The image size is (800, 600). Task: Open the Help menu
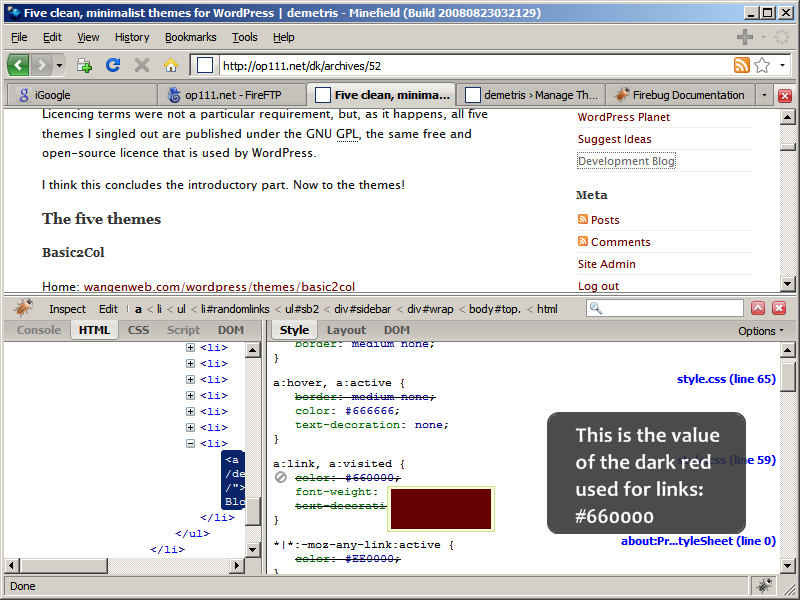click(283, 37)
